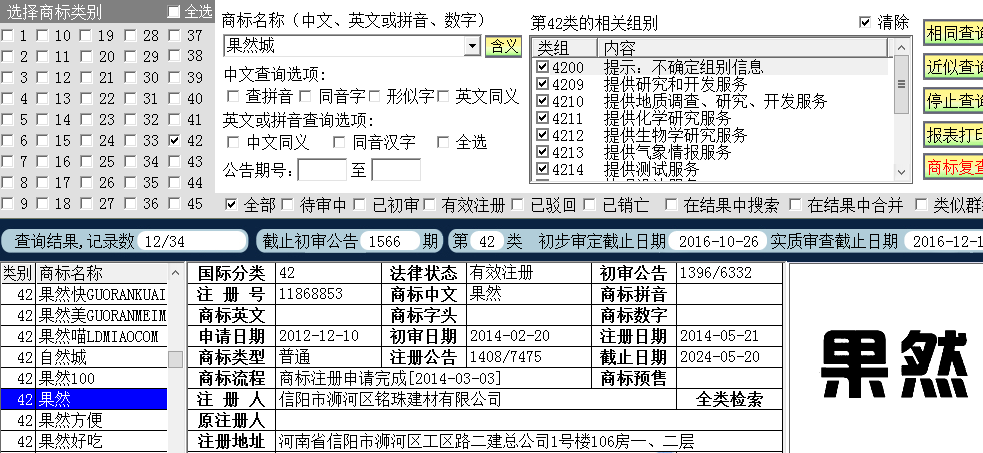This screenshot has height=453, width=983.
Task: Select result row 果然喵LDMIAOCOM
Action: click(84, 336)
